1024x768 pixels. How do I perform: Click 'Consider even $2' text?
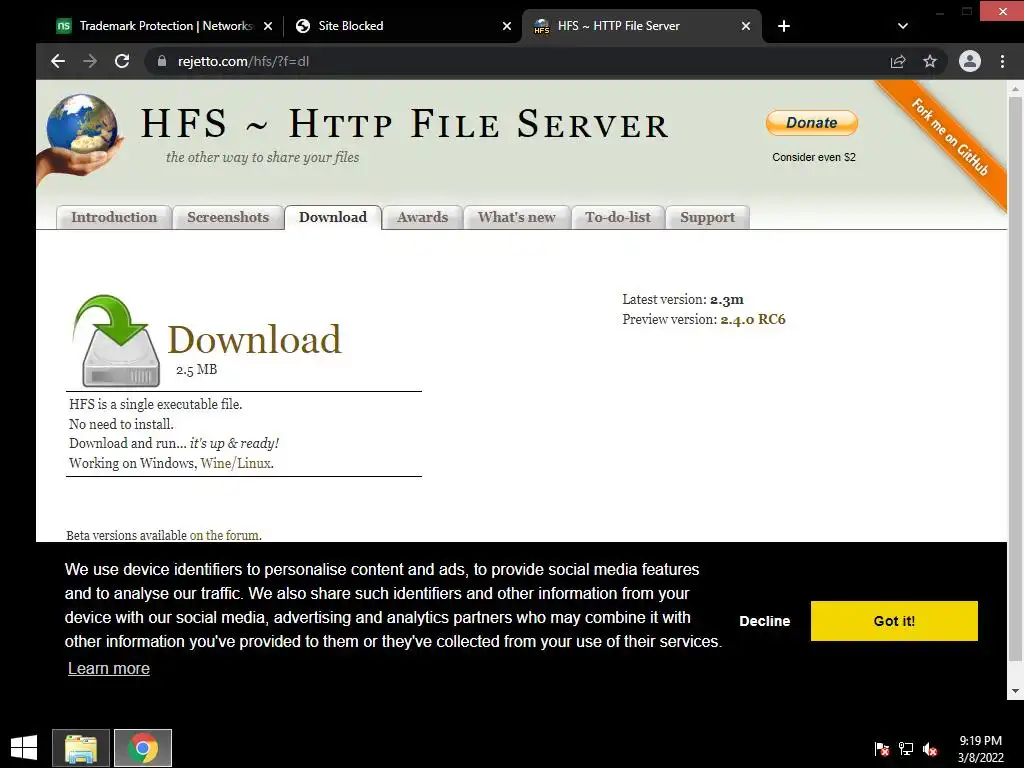coord(814,157)
